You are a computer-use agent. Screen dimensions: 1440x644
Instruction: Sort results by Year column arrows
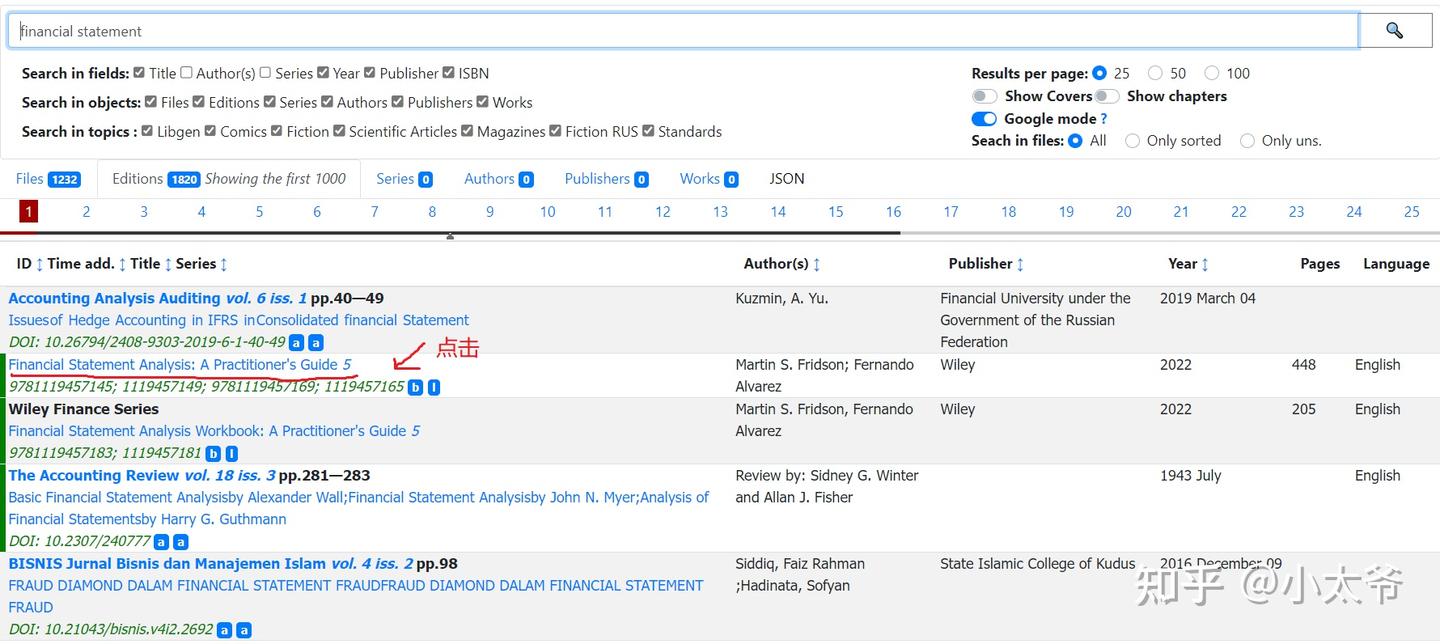[1205, 264]
